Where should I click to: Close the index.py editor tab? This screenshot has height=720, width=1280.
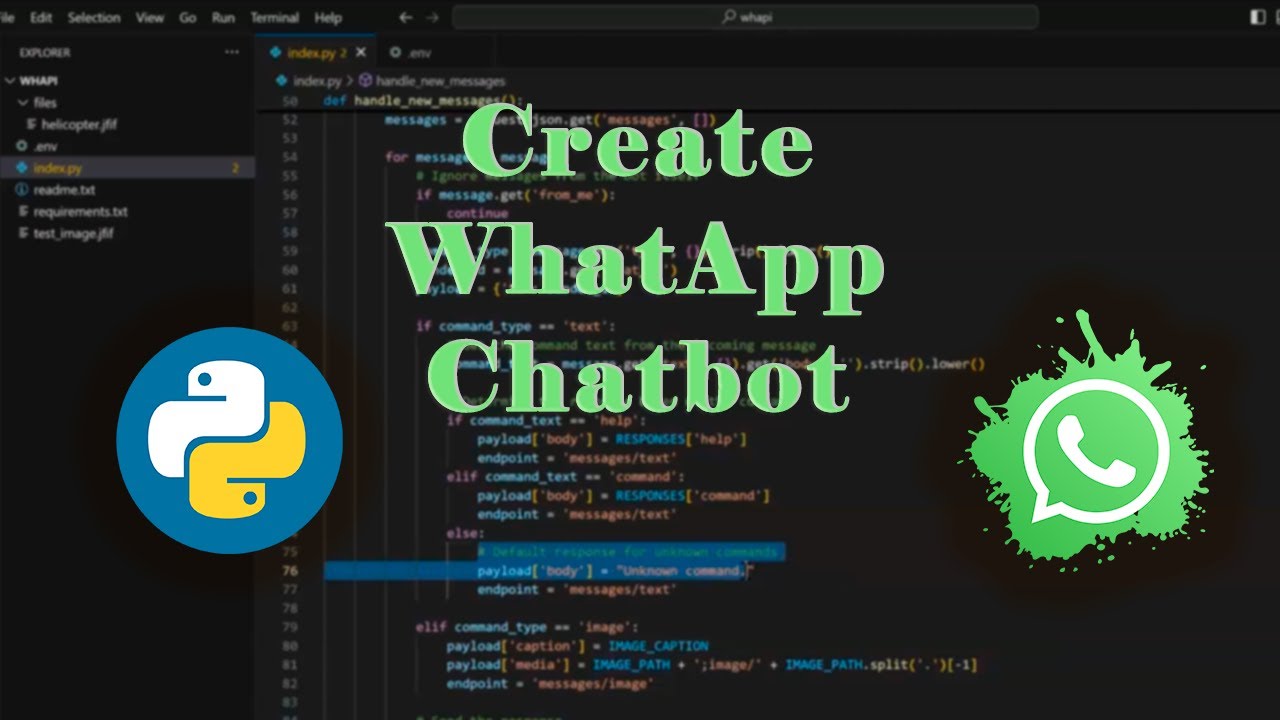[x=361, y=53]
